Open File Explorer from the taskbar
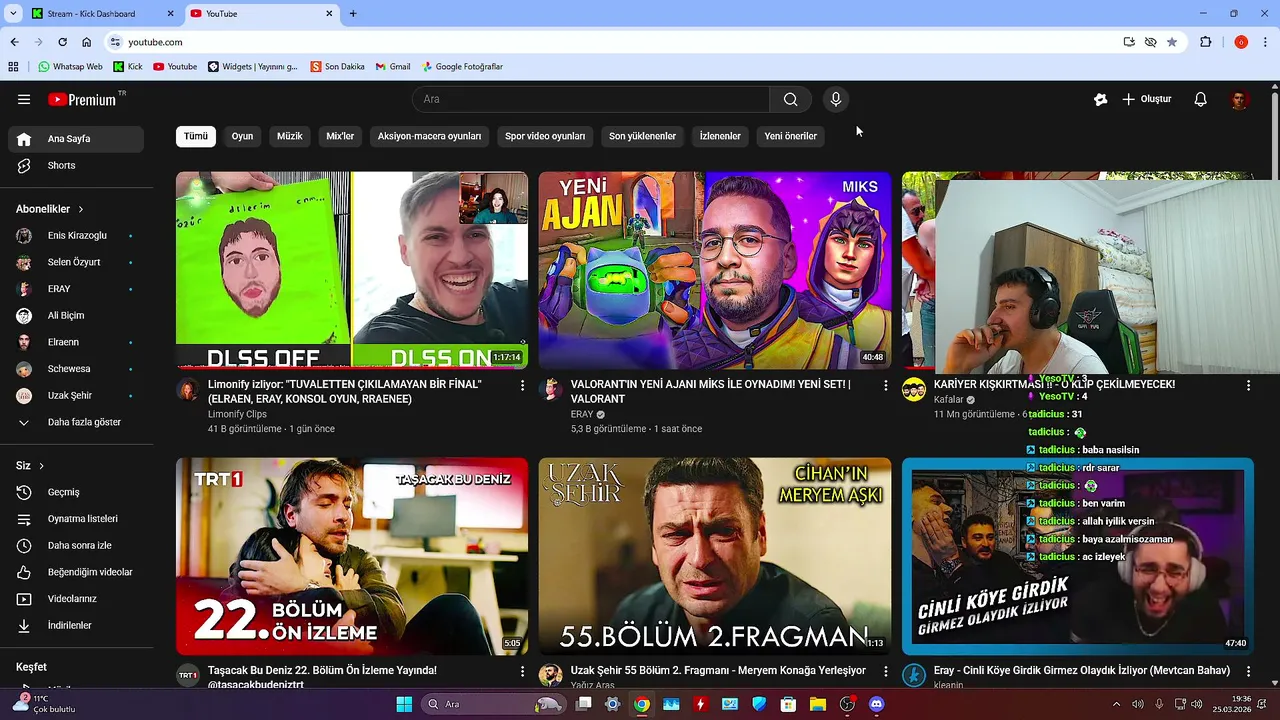This screenshot has width=1280, height=720. 818,704
